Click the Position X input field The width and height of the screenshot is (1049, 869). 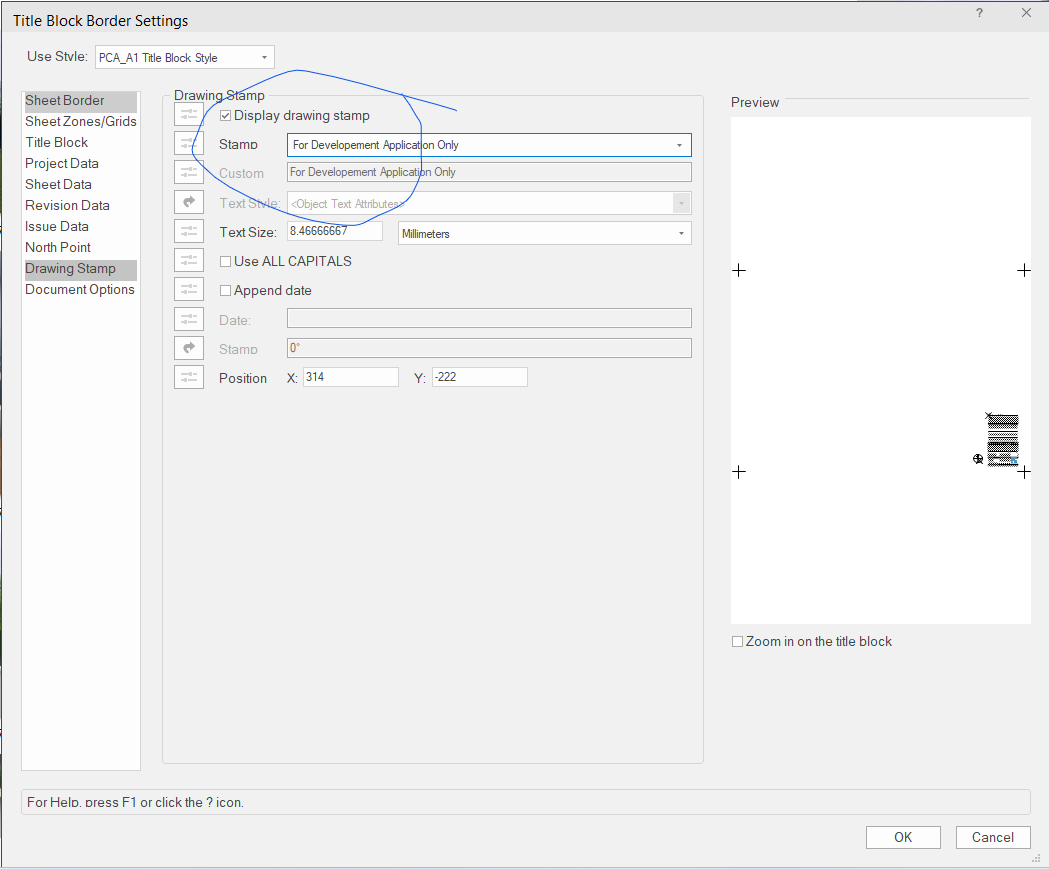pyautogui.click(x=350, y=378)
